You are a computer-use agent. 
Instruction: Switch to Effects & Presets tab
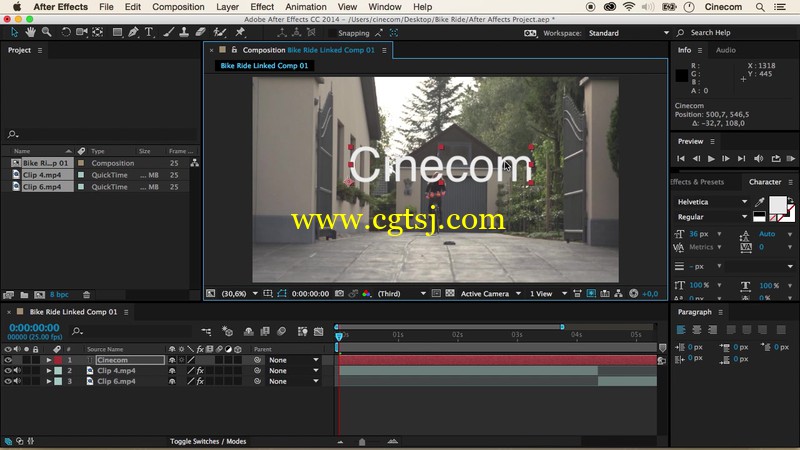coord(697,182)
